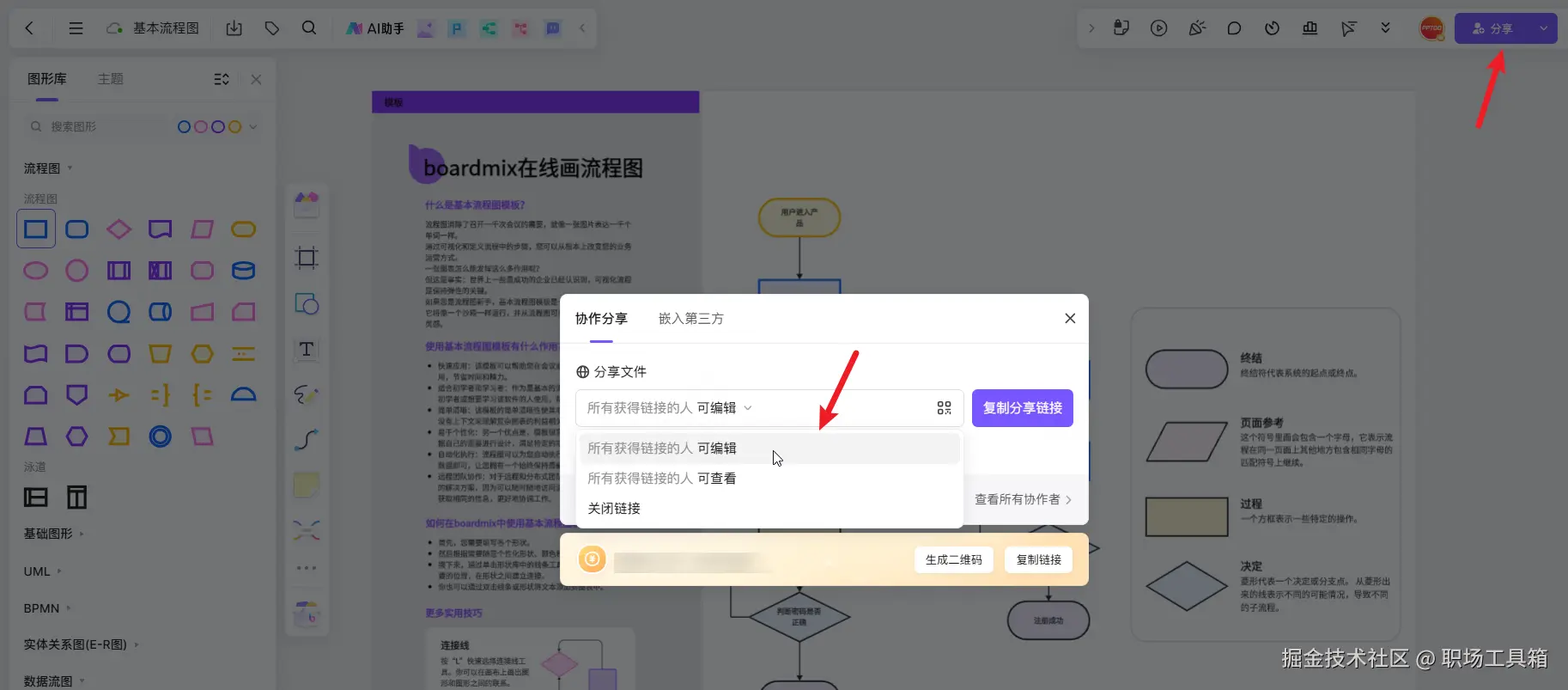Collapse the 流程图 category

(48, 168)
